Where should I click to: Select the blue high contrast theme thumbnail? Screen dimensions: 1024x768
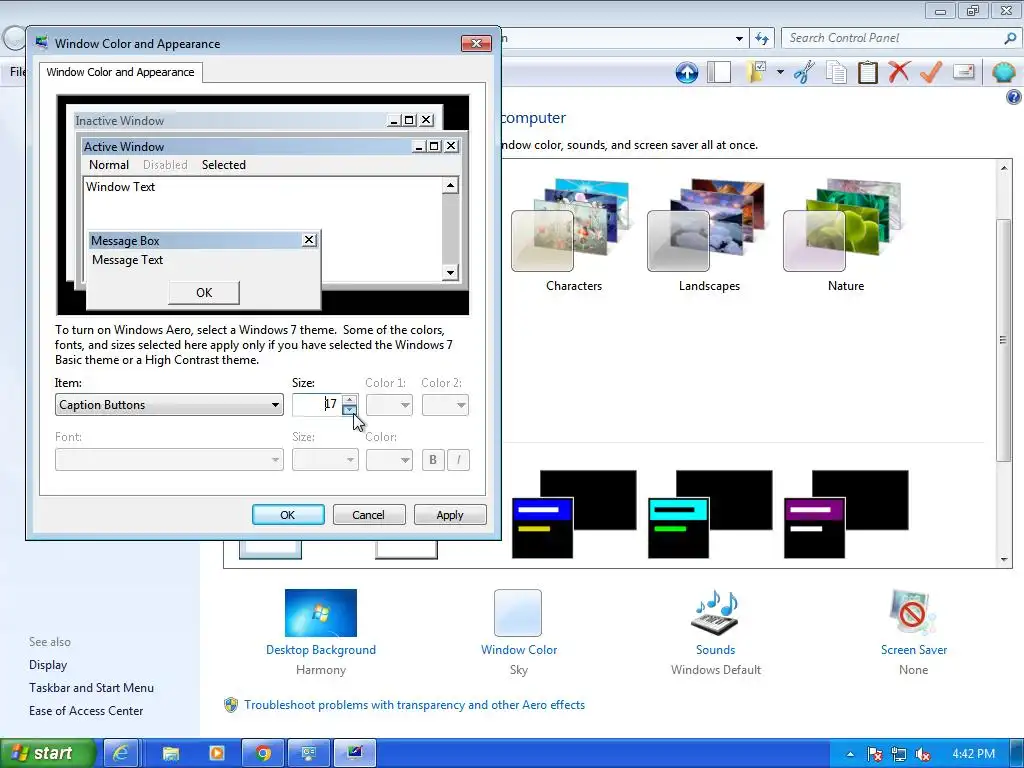[x=573, y=514]
